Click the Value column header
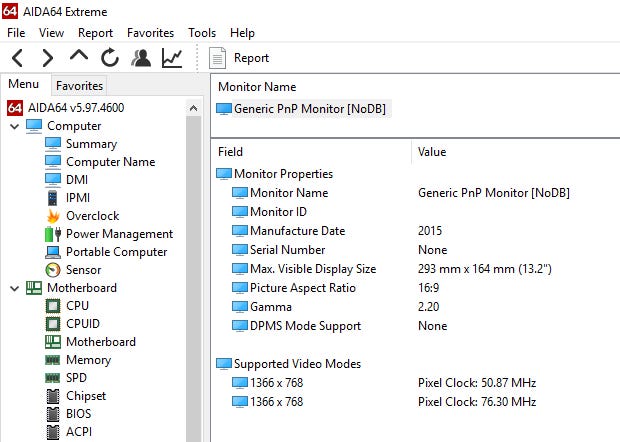 click(x=432, y=152)
